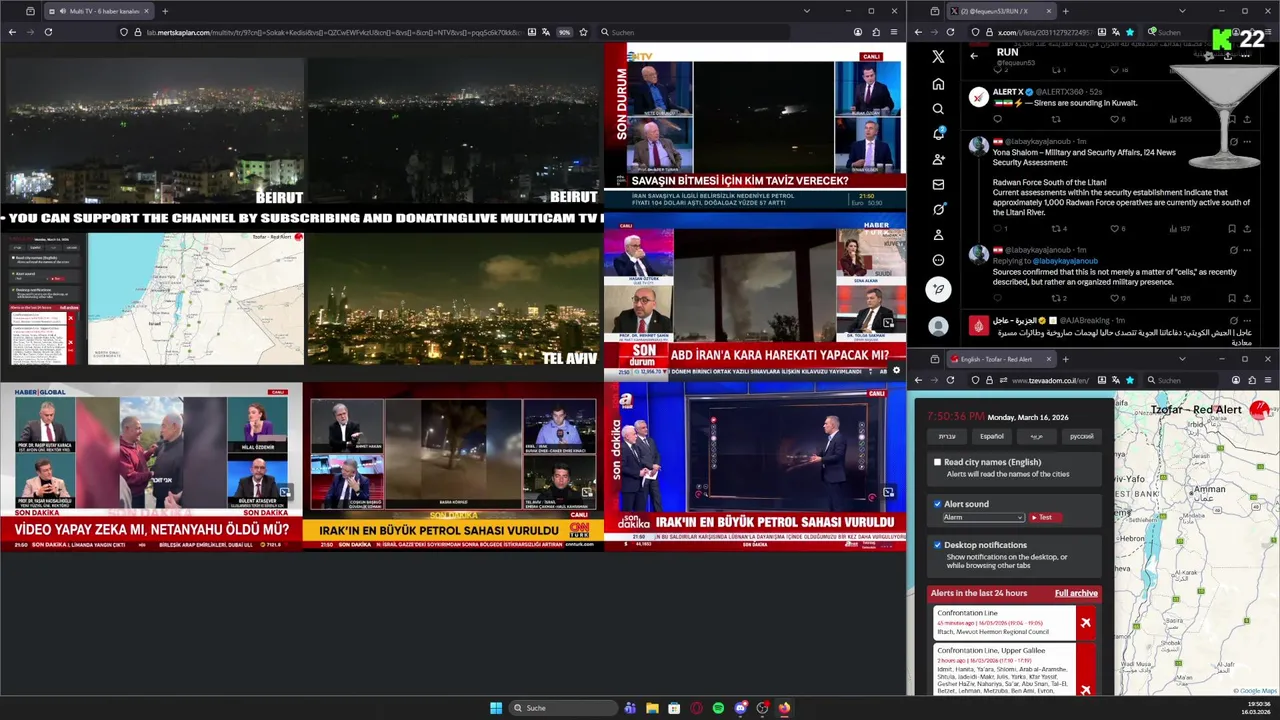This screenshot has height=720, width=1280.
Task: Like the ALERT X Kuwait sirens post
Action: tap(1116, 119)
